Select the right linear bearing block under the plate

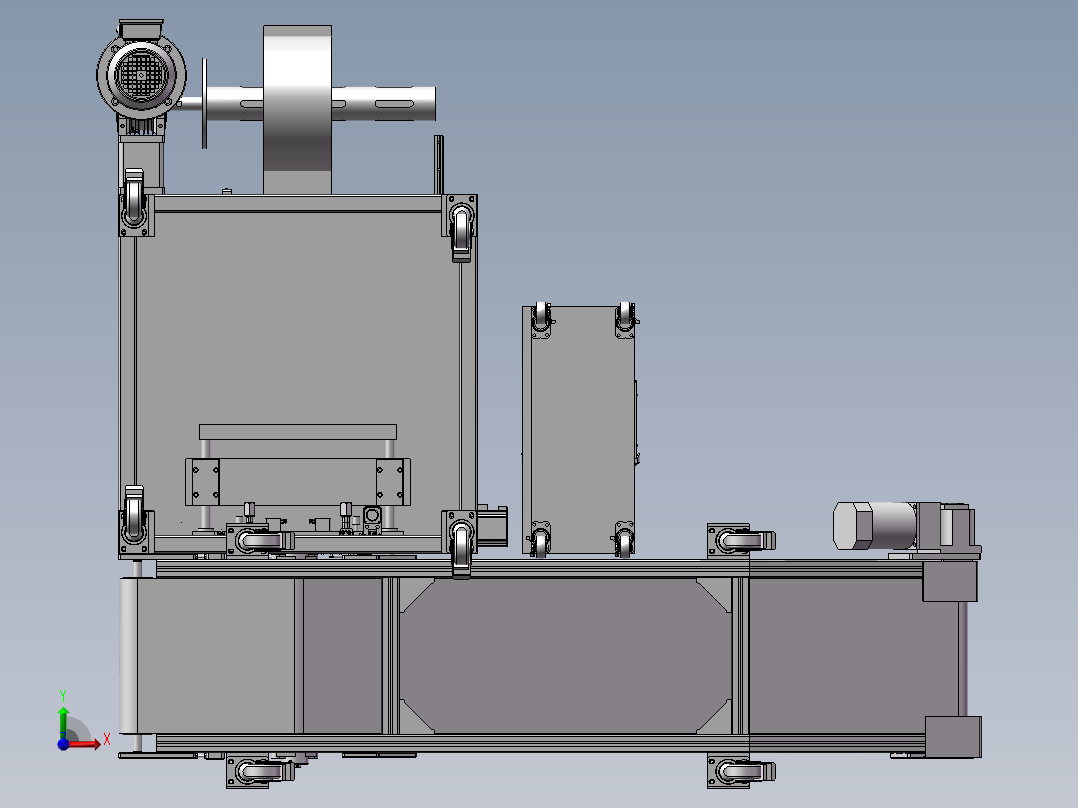[x=390, y=482]
